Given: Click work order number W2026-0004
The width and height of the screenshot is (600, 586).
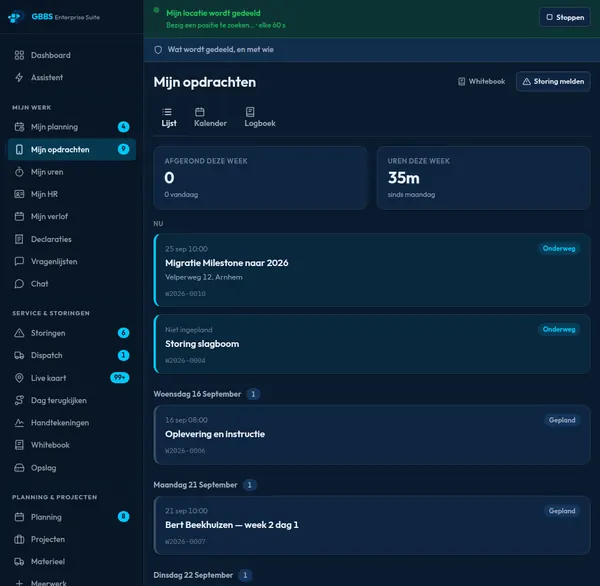Looking at the screenshot, I should 185,361.
